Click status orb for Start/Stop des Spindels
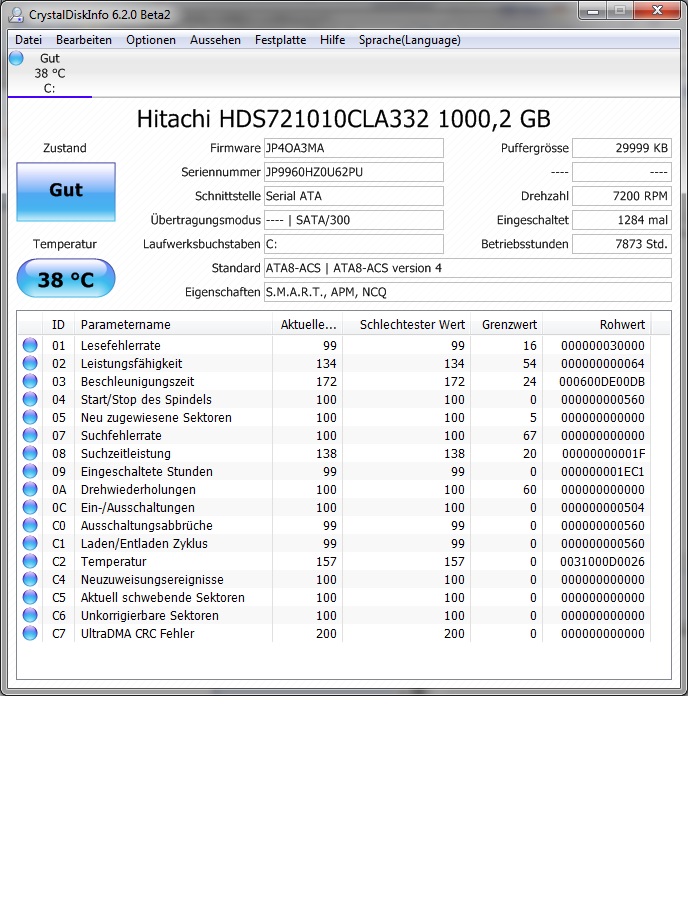Screen dimensions: 688x914 click(x=30, y=399)
